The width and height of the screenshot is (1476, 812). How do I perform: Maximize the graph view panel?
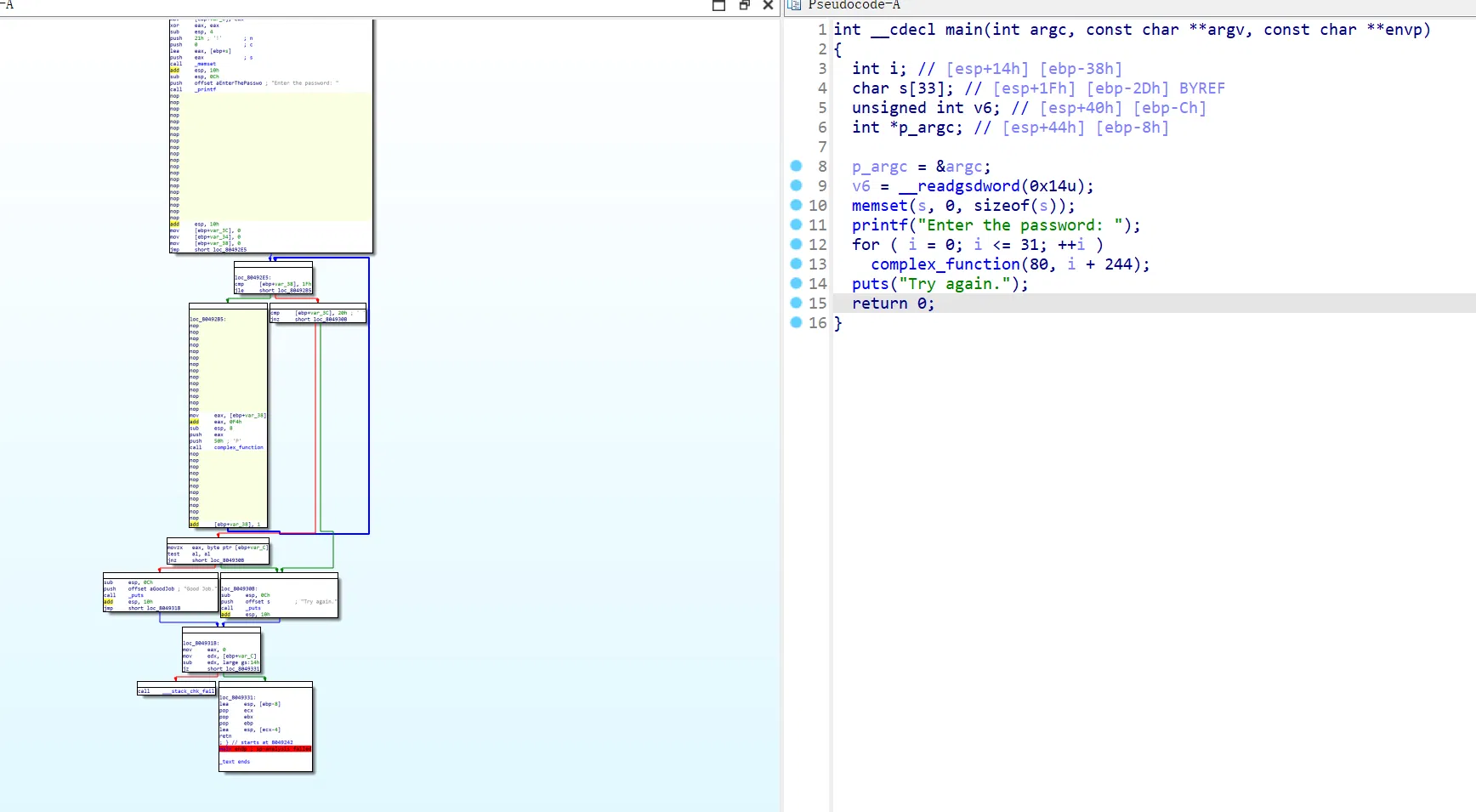click(x=718, y=5)
